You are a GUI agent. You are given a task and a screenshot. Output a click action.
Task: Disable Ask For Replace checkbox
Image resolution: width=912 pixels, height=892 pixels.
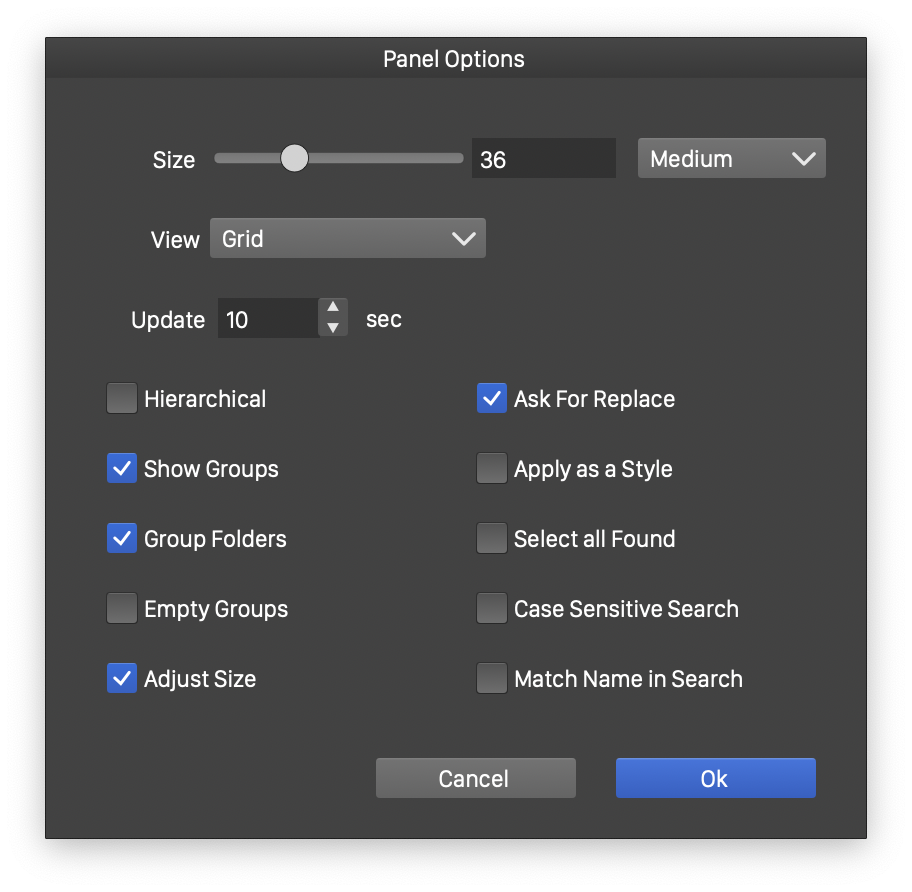pos(492,399)
